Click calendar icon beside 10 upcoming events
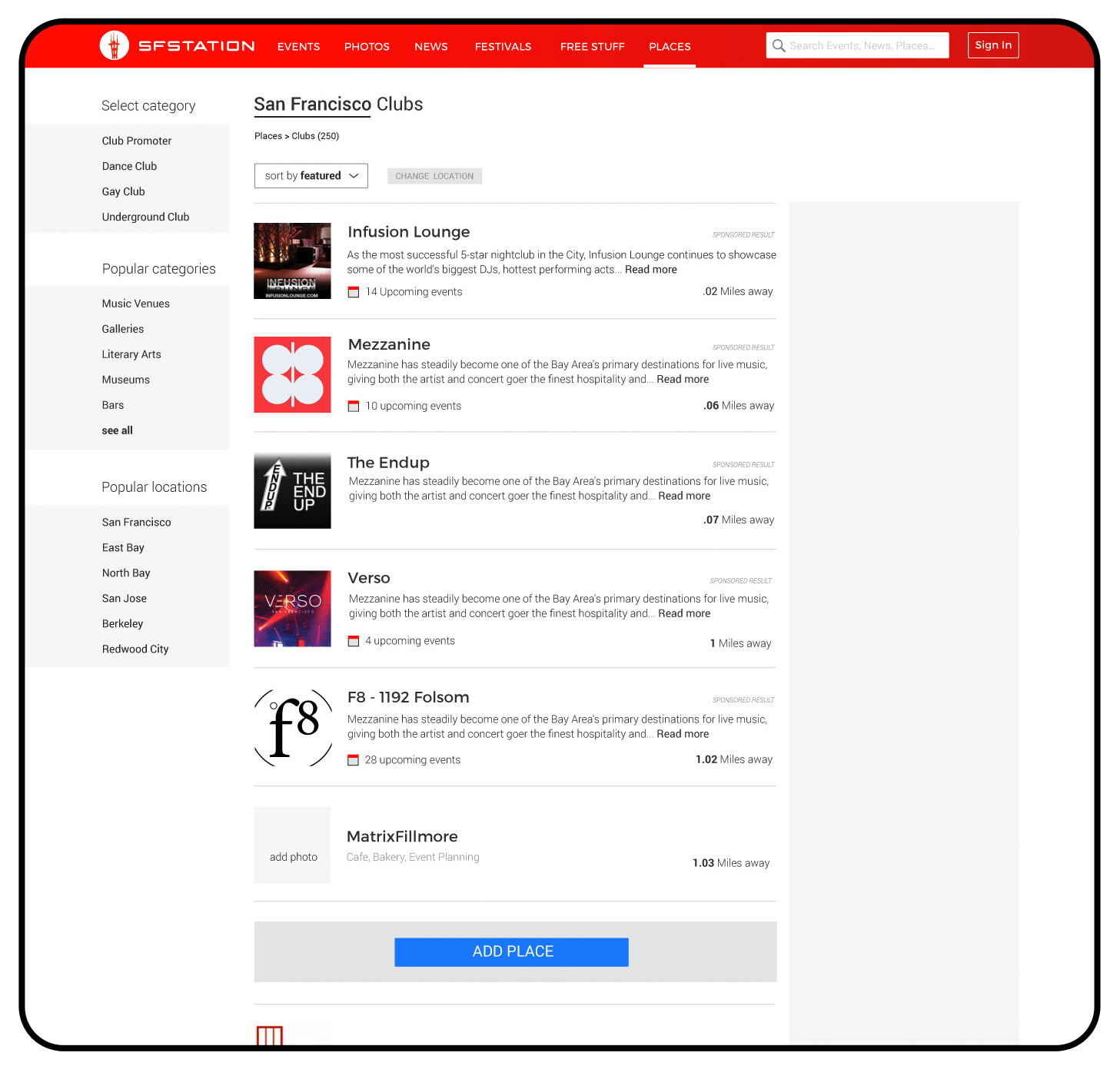This screenshot has height=1076, width=1120. click(x=354, y=406)
